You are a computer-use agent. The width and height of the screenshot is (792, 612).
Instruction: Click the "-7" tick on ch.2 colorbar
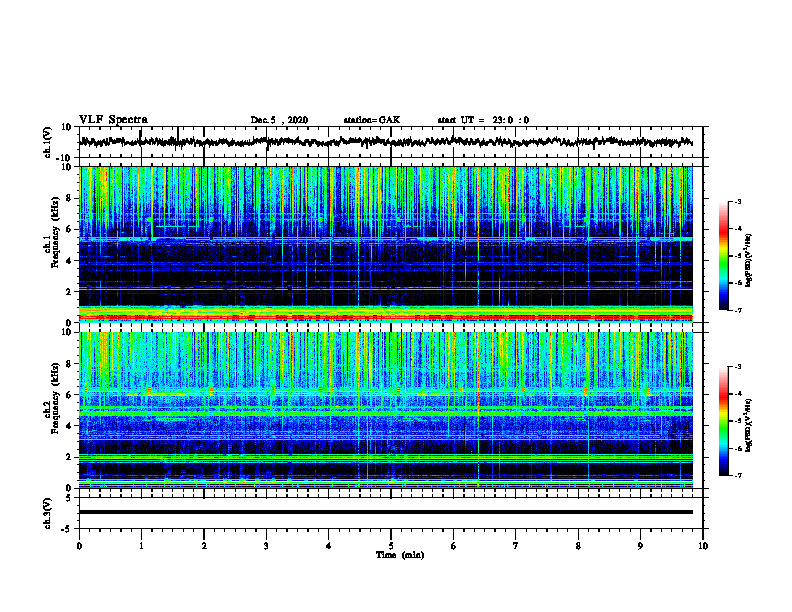click(x=738, y=475)
